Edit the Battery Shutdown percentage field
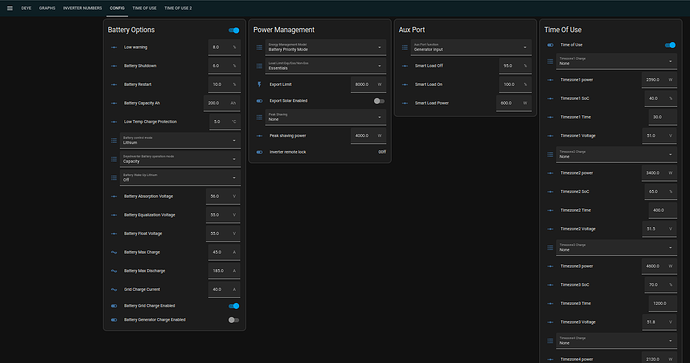This screenshot has width=690, height=363. (224, 66)
